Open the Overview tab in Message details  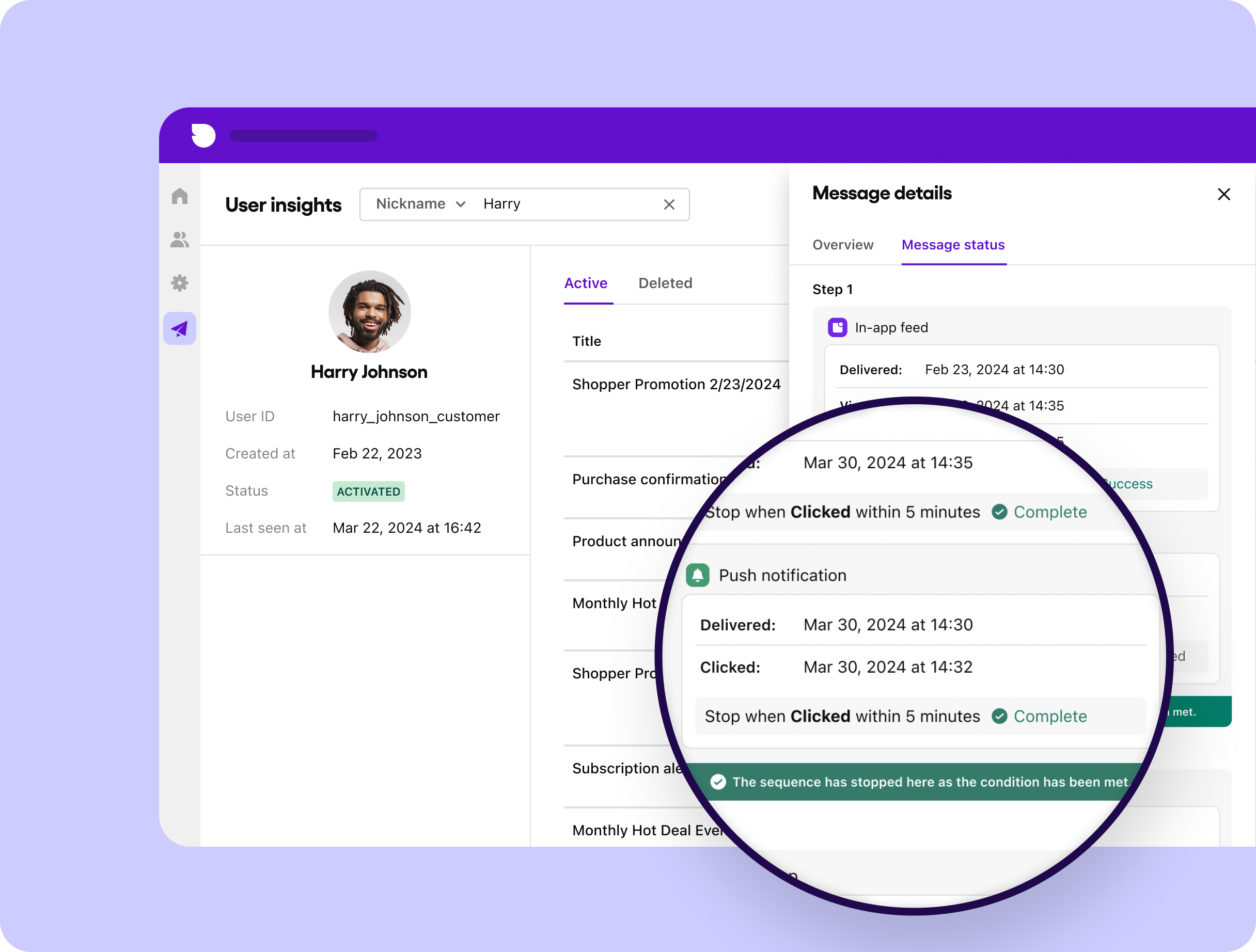click(x=843, y=245)
